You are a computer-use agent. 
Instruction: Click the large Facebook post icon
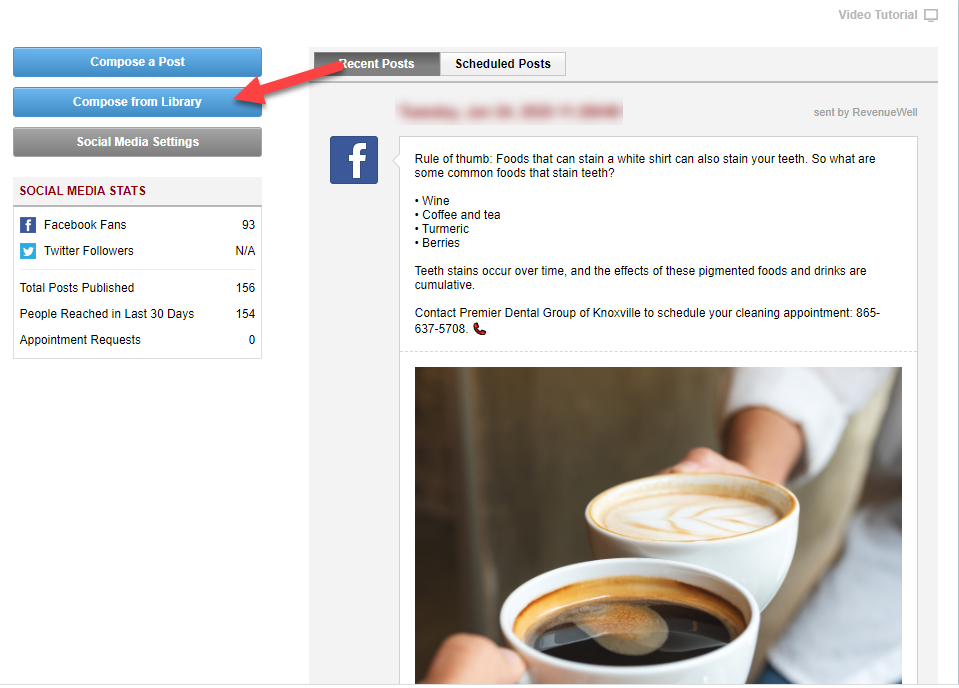pyautogui.click(x=354, y=160)
